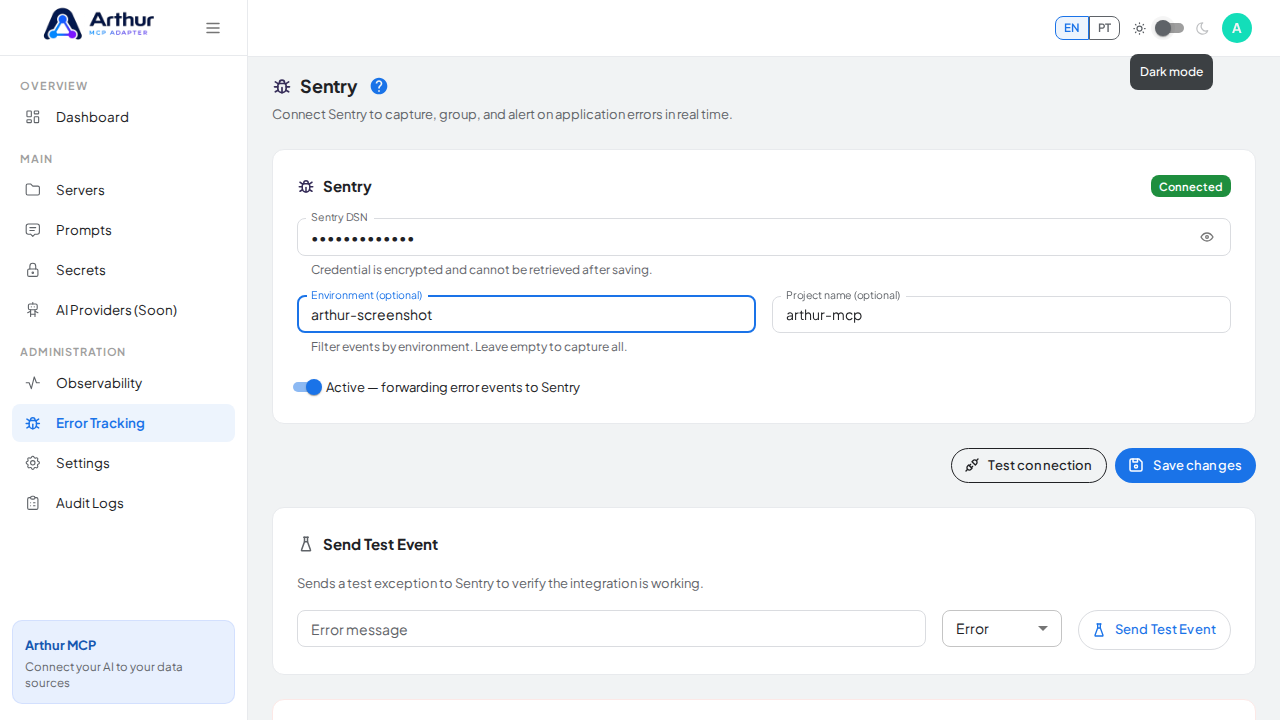Click the Test connection button
Screen dimensions: 1280x720
(x=1029, y=465)
